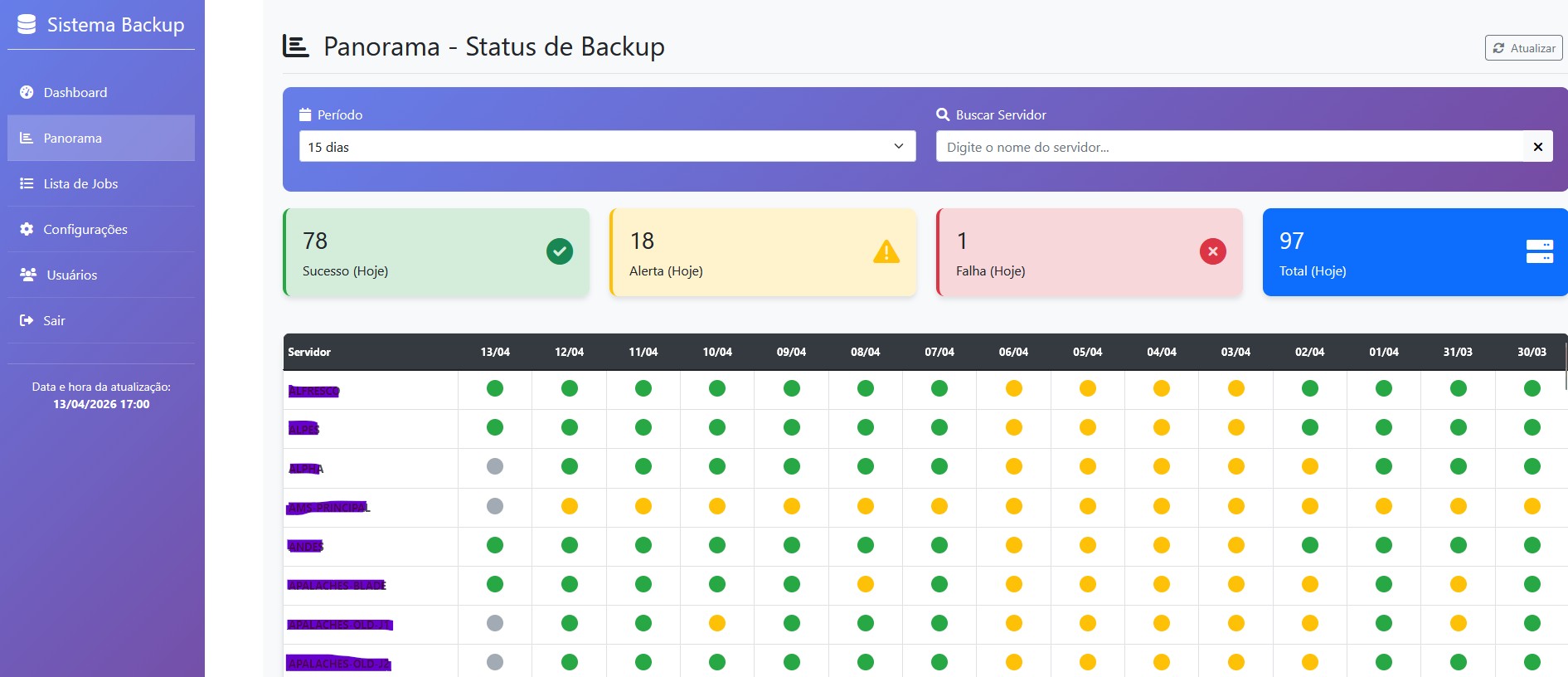Click the update timestamp 13/04/2026 17:00
Viewport: 1568px width, 677px height.
[101, 404]
